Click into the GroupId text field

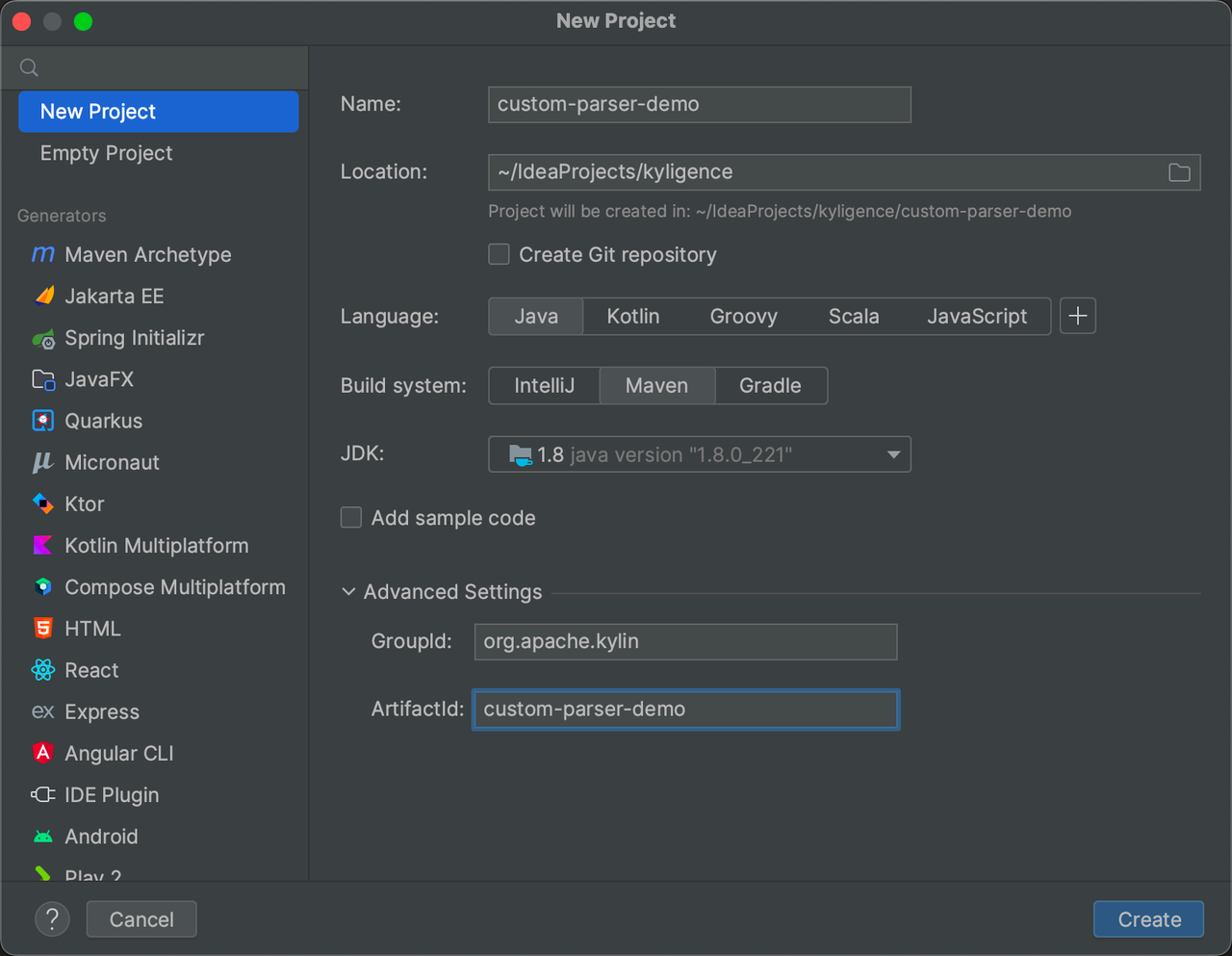pyautogui.click(x=685, y=642)
